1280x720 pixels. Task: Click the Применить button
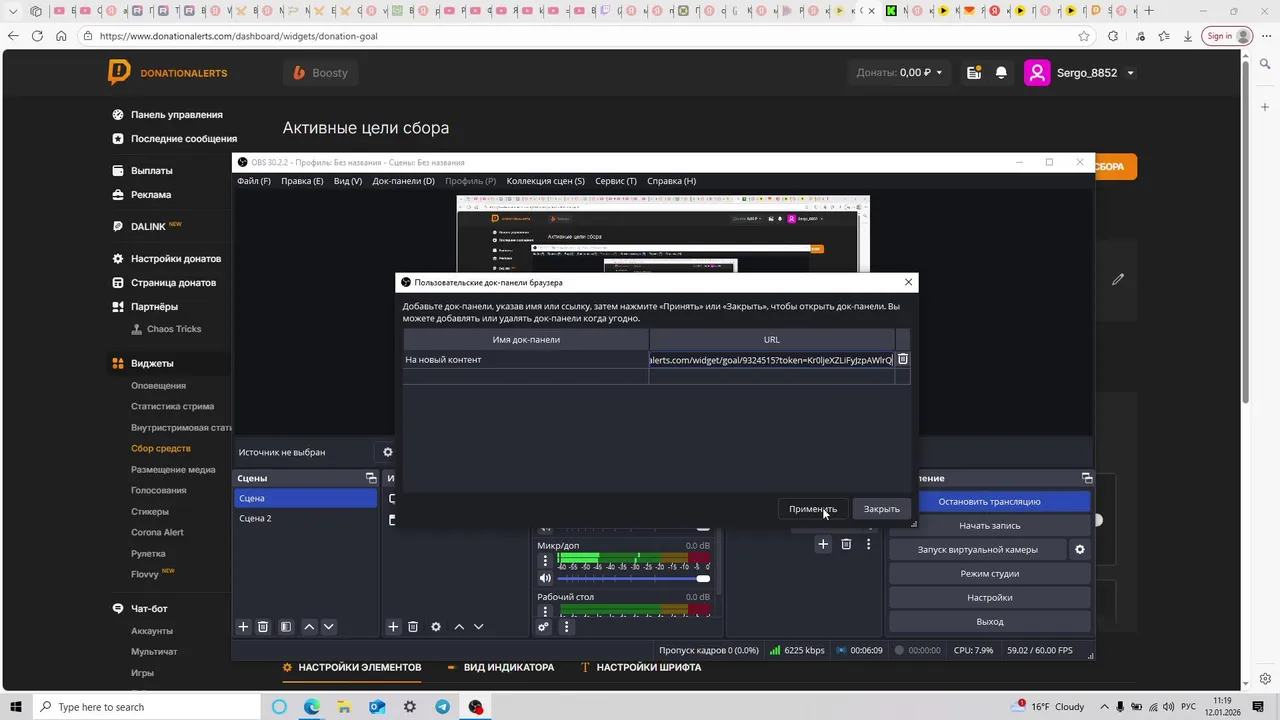(812, 509)
